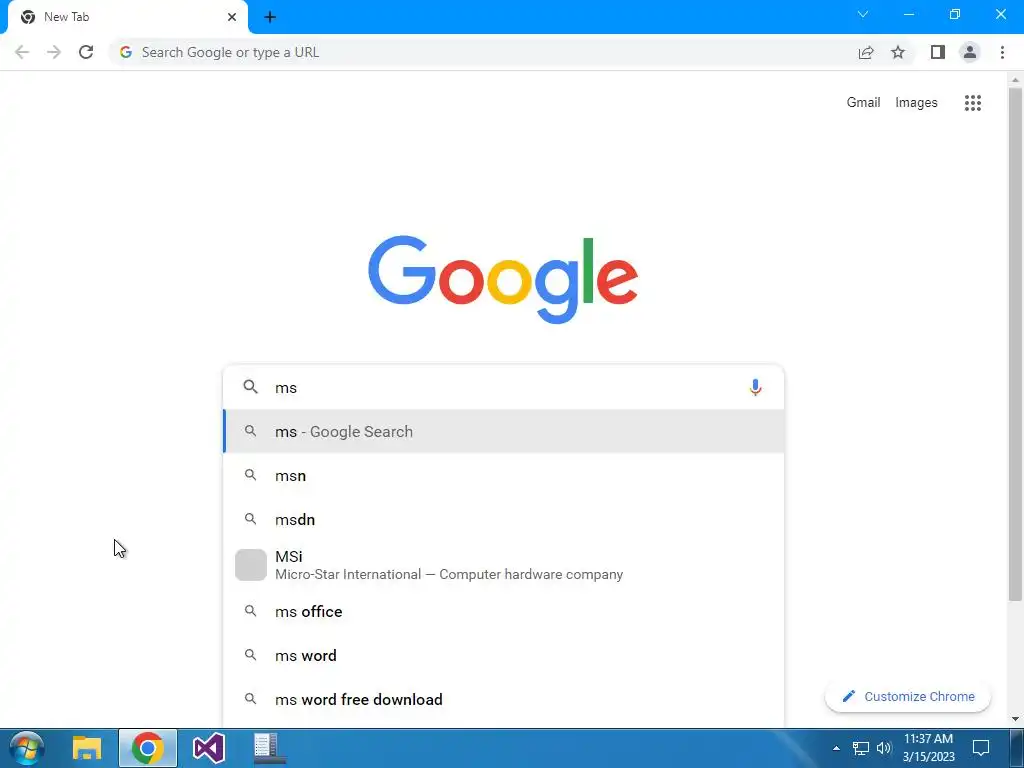This screenshot has width=1024, height=768.
Task: Pick the MSi Micro-Star International suggestion
Action: [x=504, y=565]
